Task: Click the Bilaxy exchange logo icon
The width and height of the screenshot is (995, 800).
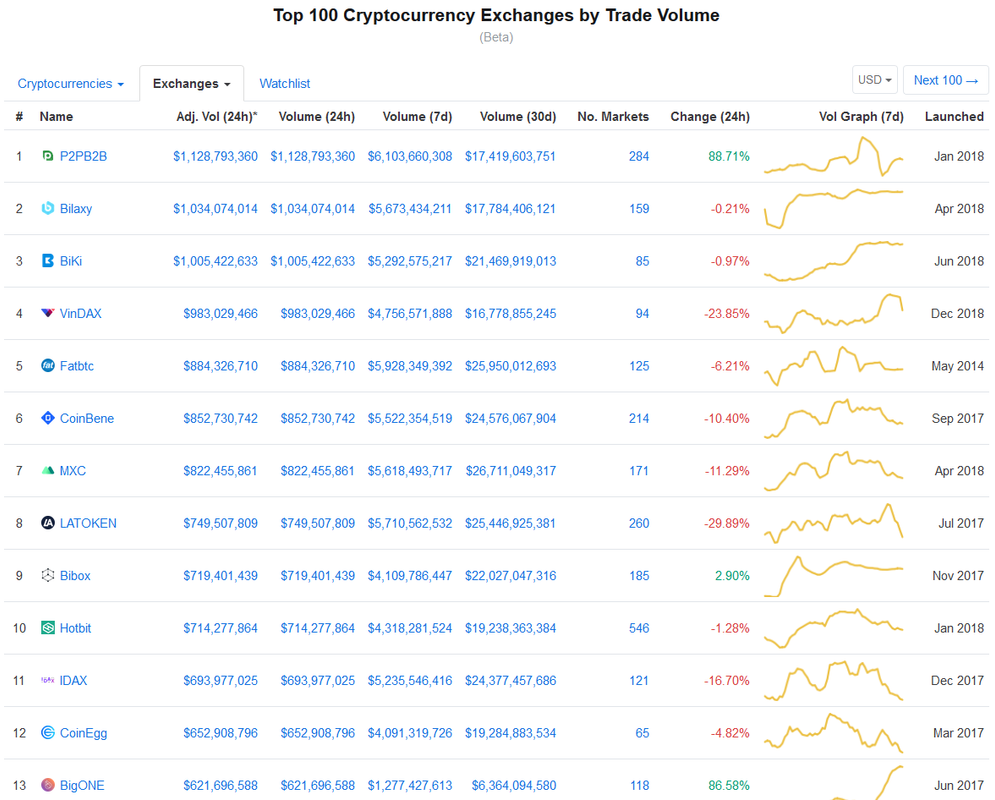Action: (x=48, y=208)
